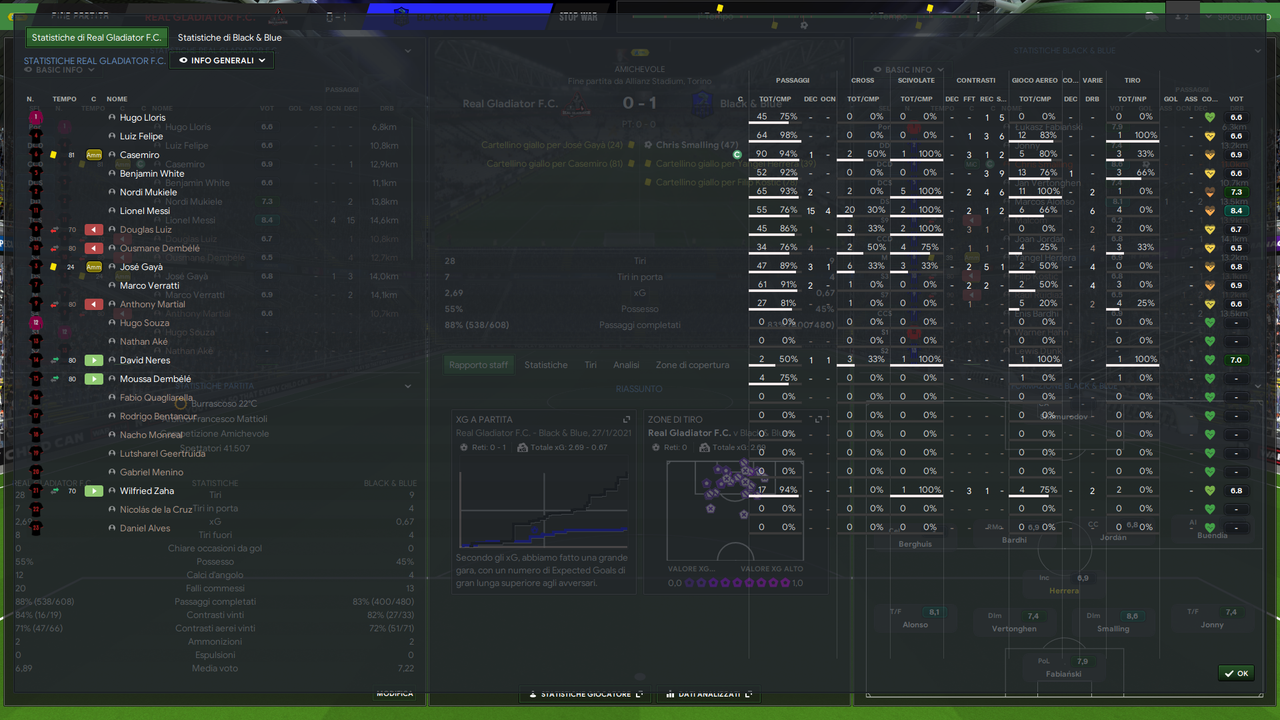
Task: Click the STOP WAR banner at top
Action: coord(578,17)
